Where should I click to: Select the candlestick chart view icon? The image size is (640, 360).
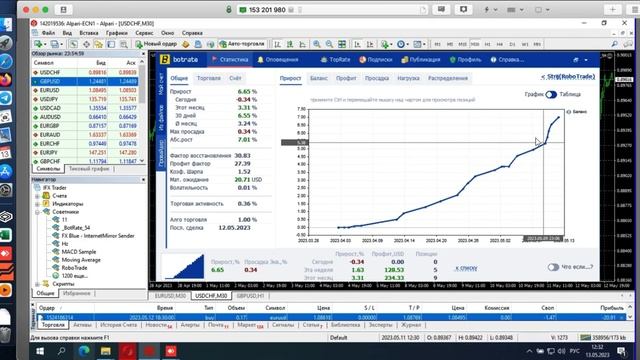[290, 44]
